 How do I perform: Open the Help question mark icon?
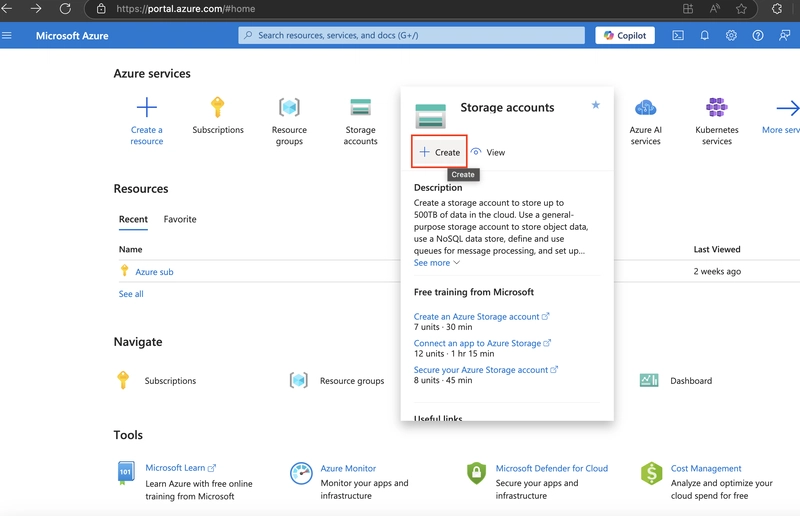(758, 35)
